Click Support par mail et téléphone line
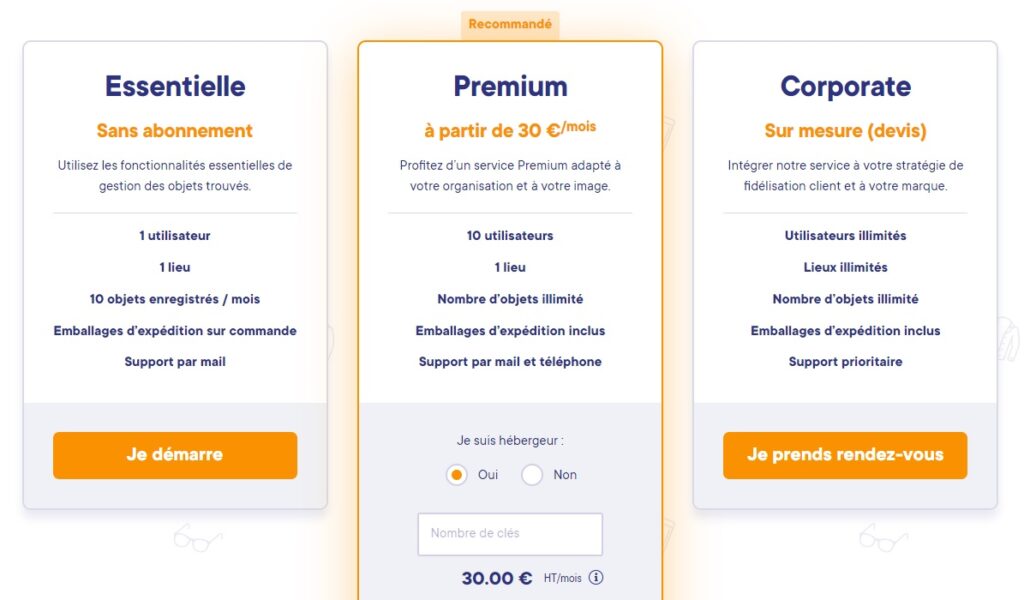Image resolution: width=1024 pixels, height=600 pixels. coord(510,362)
